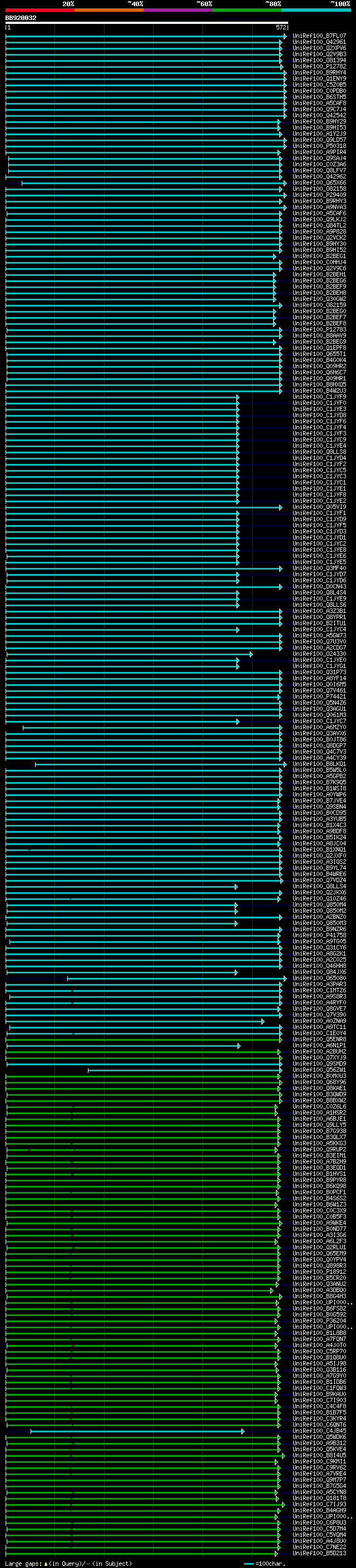356x1568 pixels.
Task: Select hit label UniRef100_A5CAF8
Action: click(x=319, y=103)
